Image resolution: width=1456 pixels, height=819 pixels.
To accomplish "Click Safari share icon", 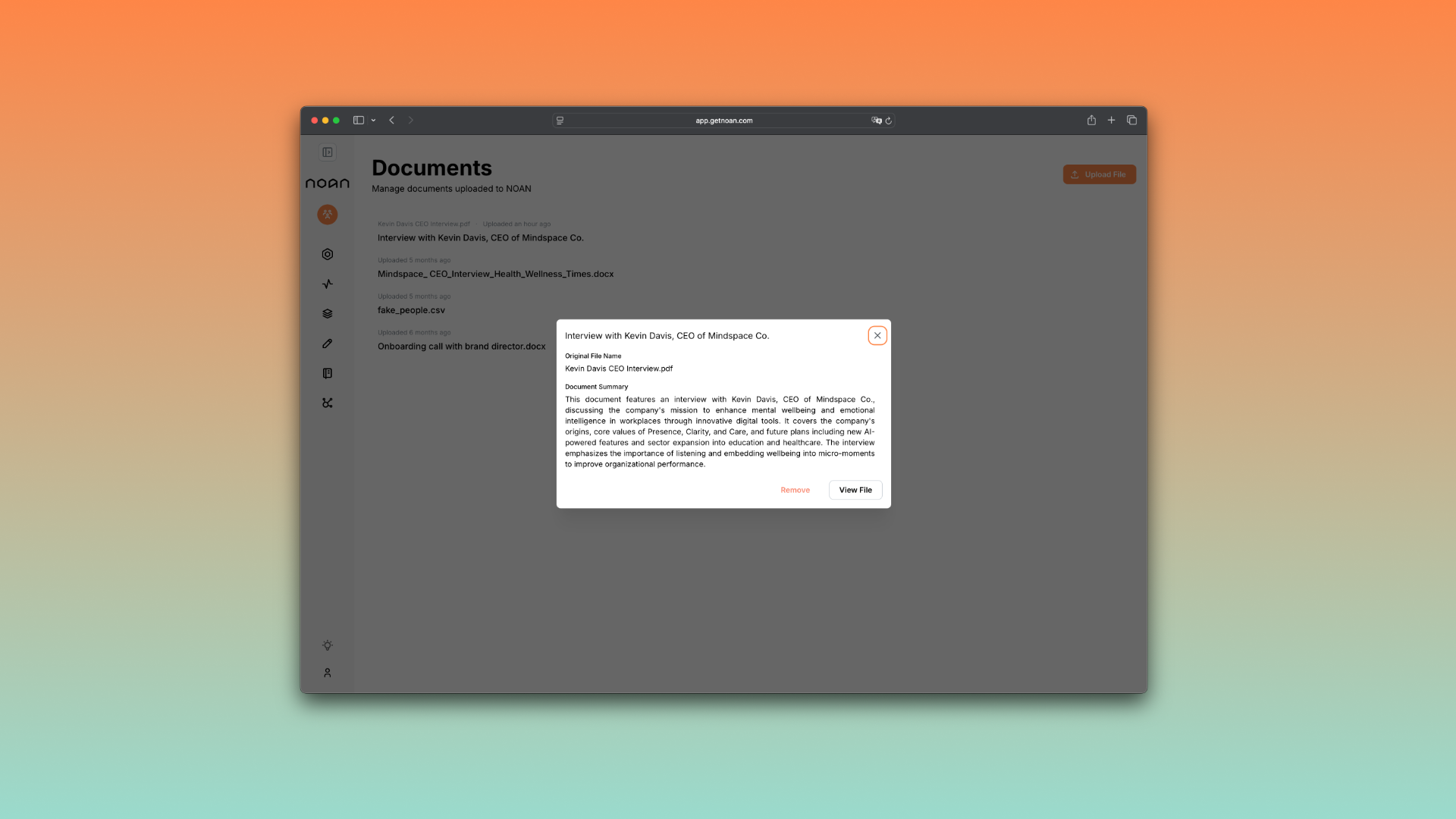I will [x=1091, y=121].
